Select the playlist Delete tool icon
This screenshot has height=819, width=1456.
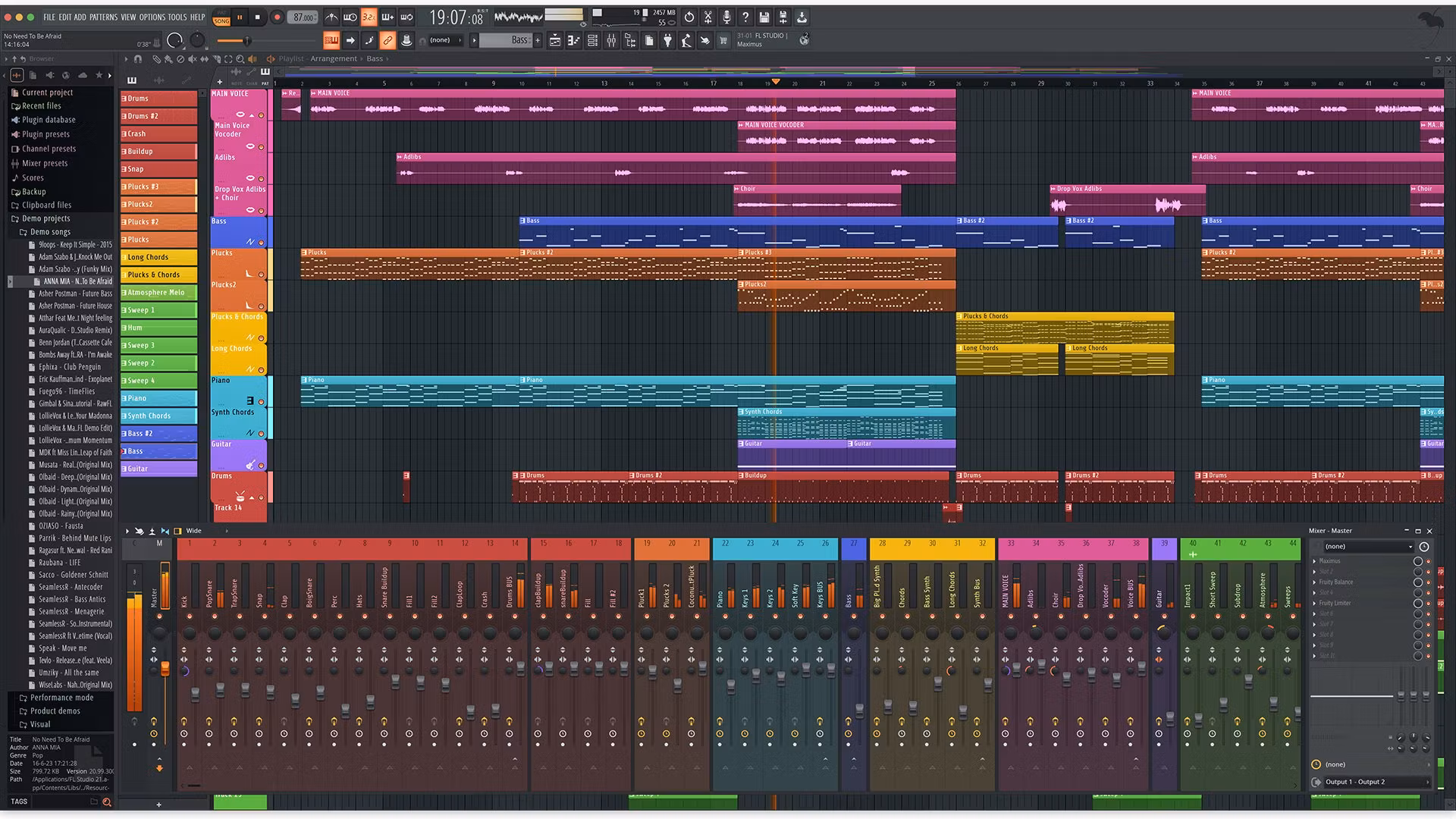pos(180,58)
